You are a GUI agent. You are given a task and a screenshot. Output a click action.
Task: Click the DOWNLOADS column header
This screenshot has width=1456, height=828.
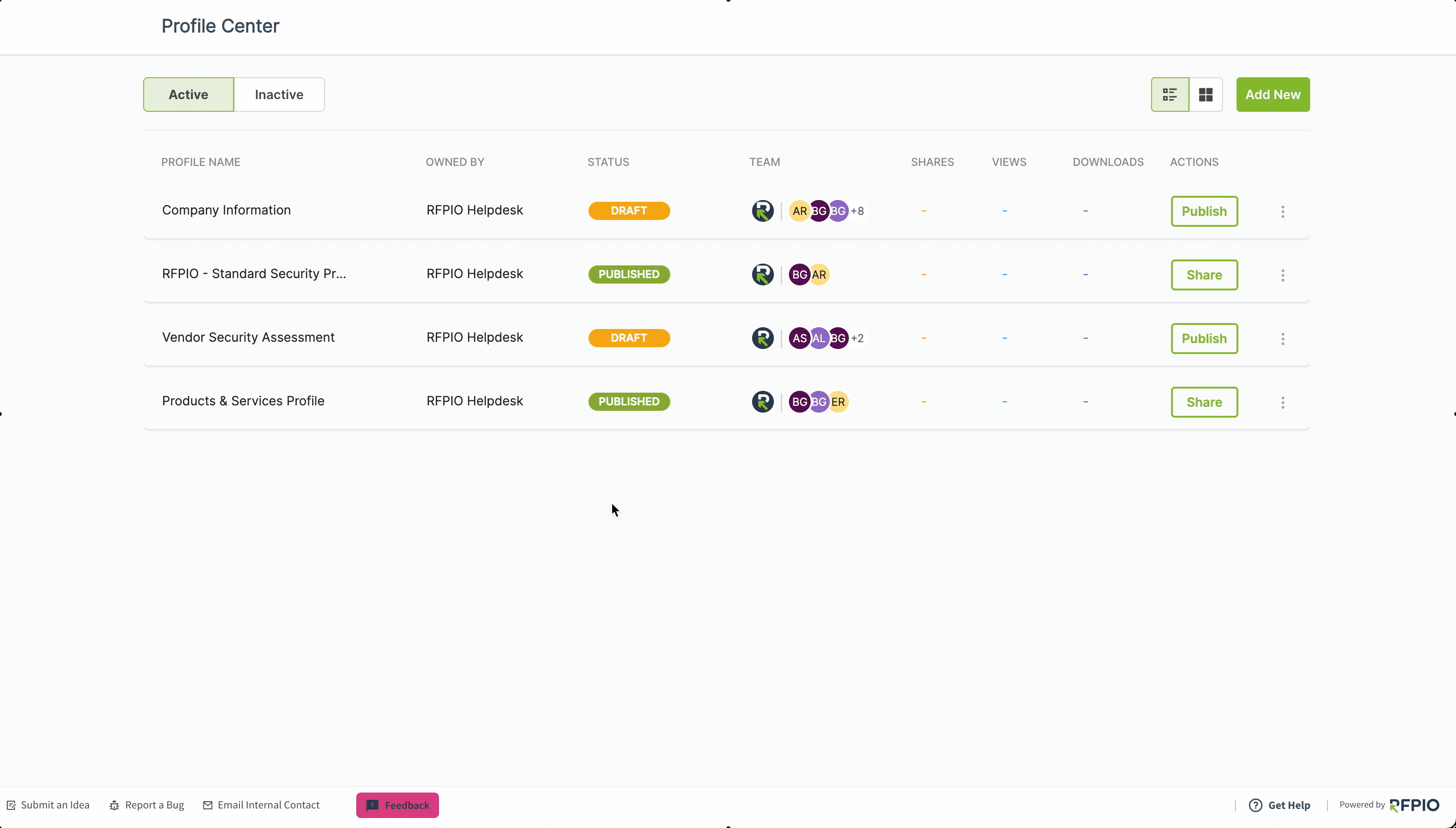[1108, 162]
